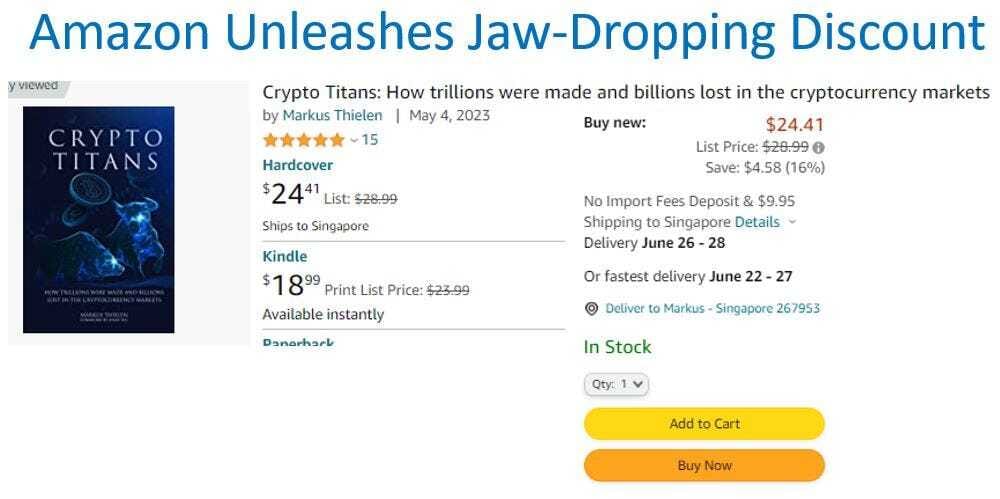Open the 15 ratings count link

370,140
